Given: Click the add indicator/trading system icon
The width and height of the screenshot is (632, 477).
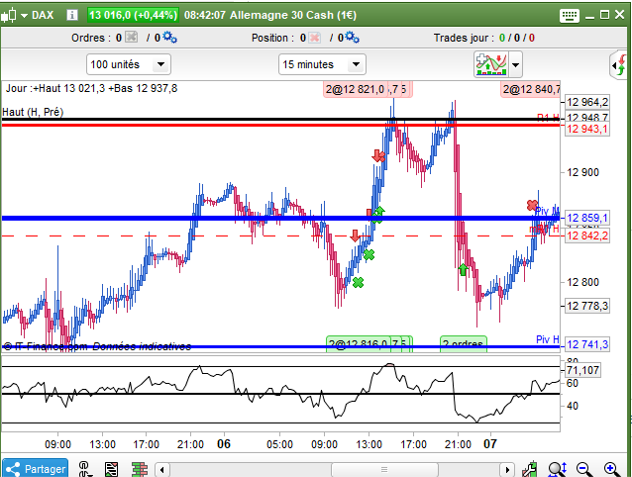Looking at the screenshot, I should pos(491,64).
